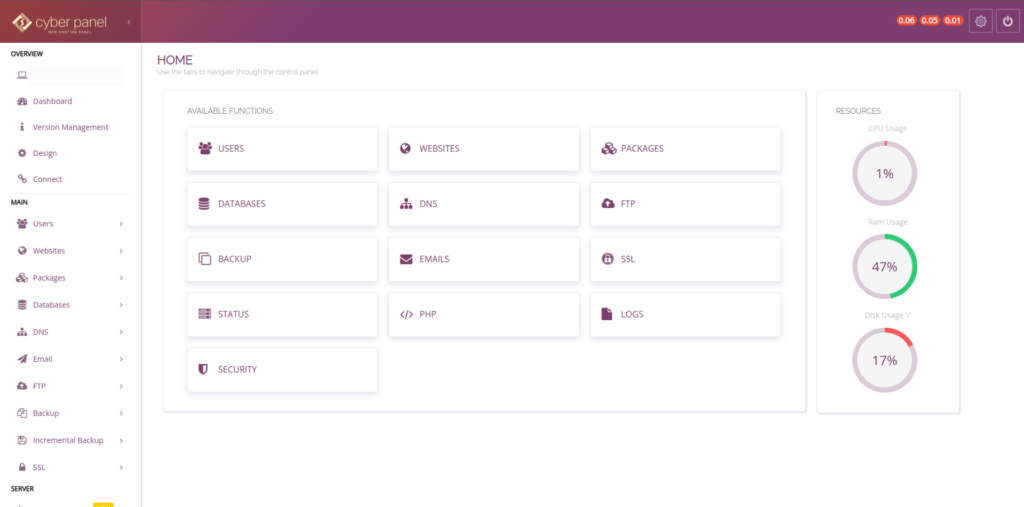1024x507 pixels.
Task: Open the Databases function tile
Action: pyautogui.click(x=282, y=204)
